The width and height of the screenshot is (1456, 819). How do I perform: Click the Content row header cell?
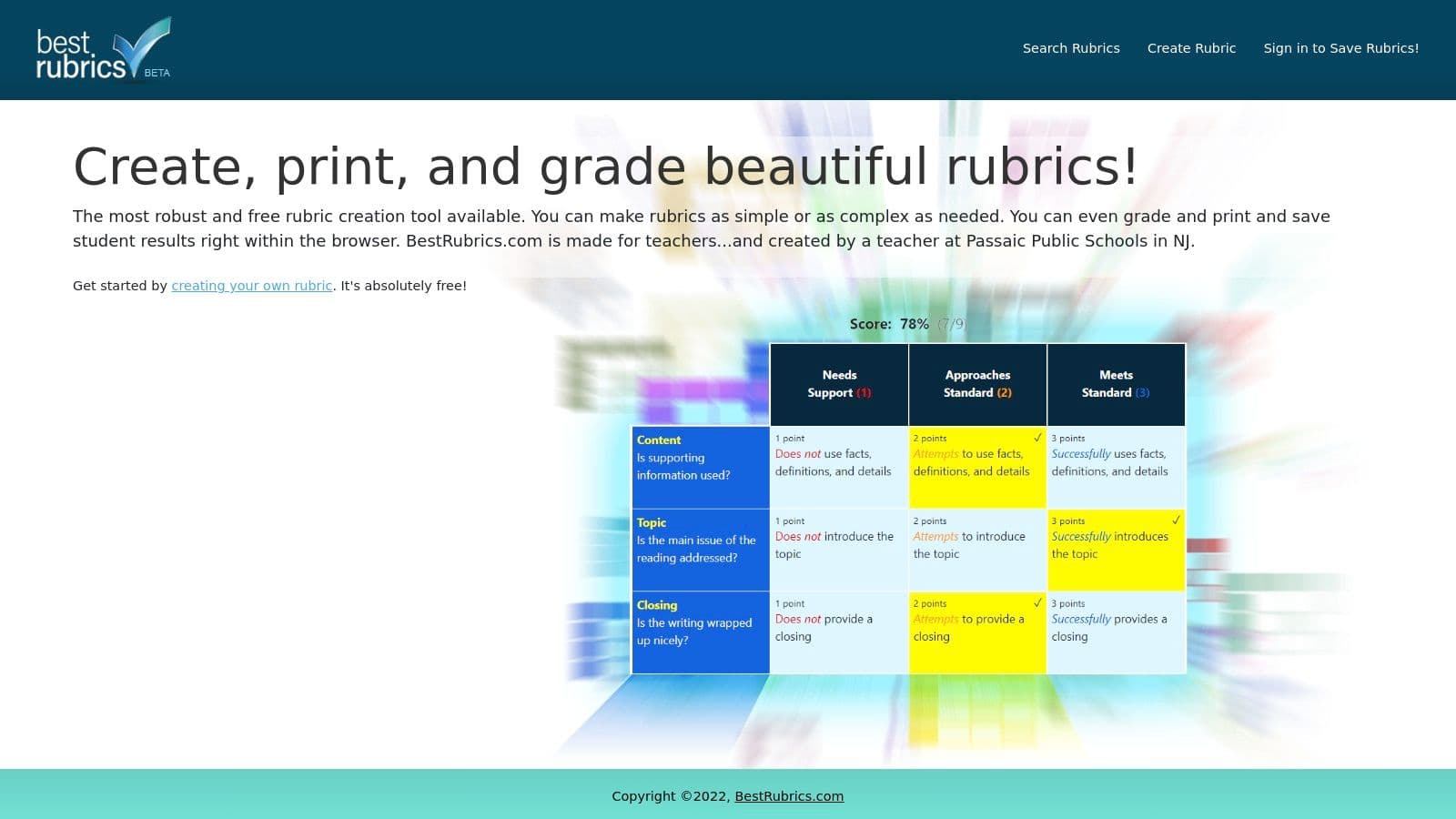click(x=700, y=467)
